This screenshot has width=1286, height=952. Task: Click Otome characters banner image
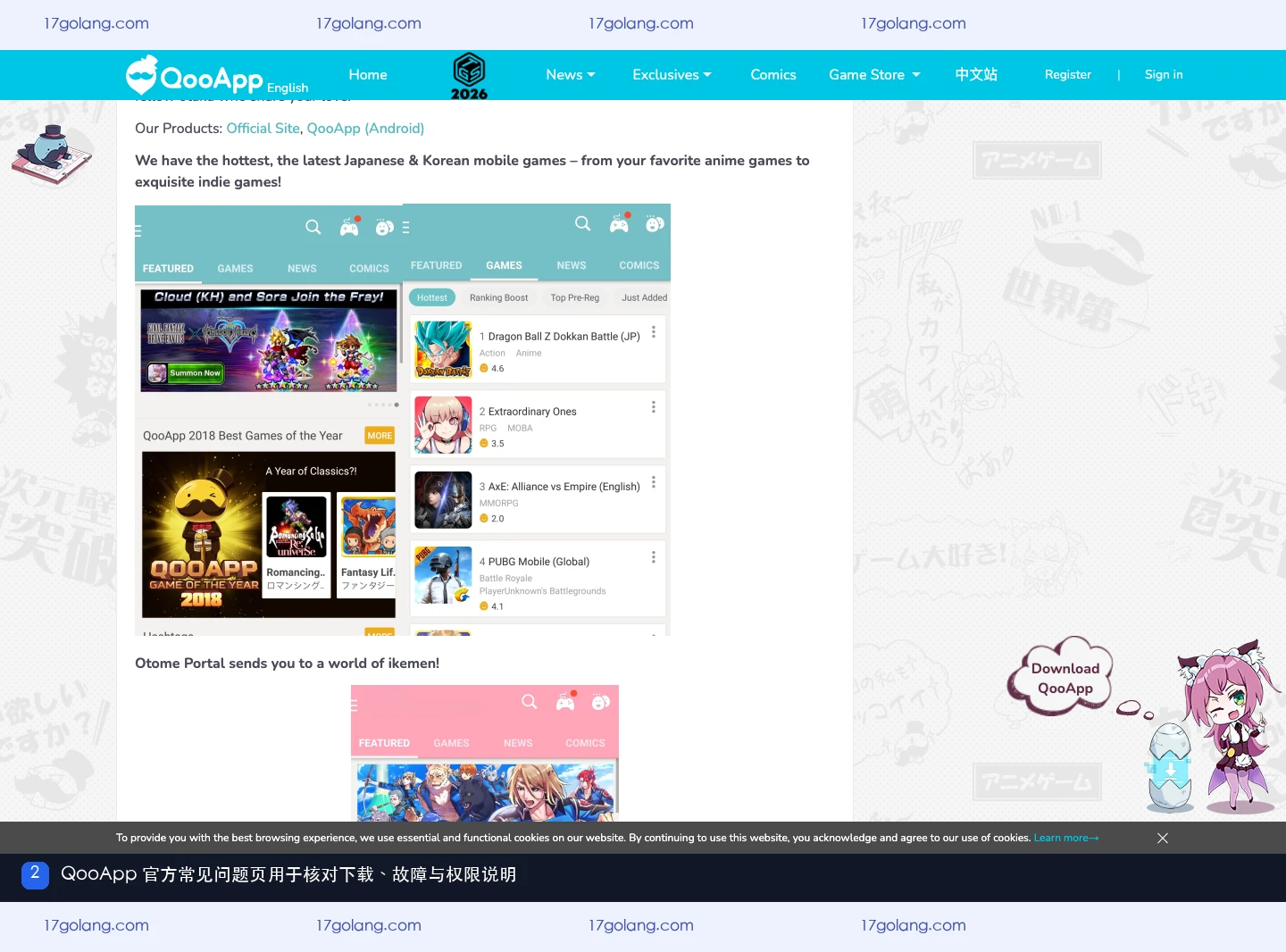pyautogui.click(x=485, y=793)
